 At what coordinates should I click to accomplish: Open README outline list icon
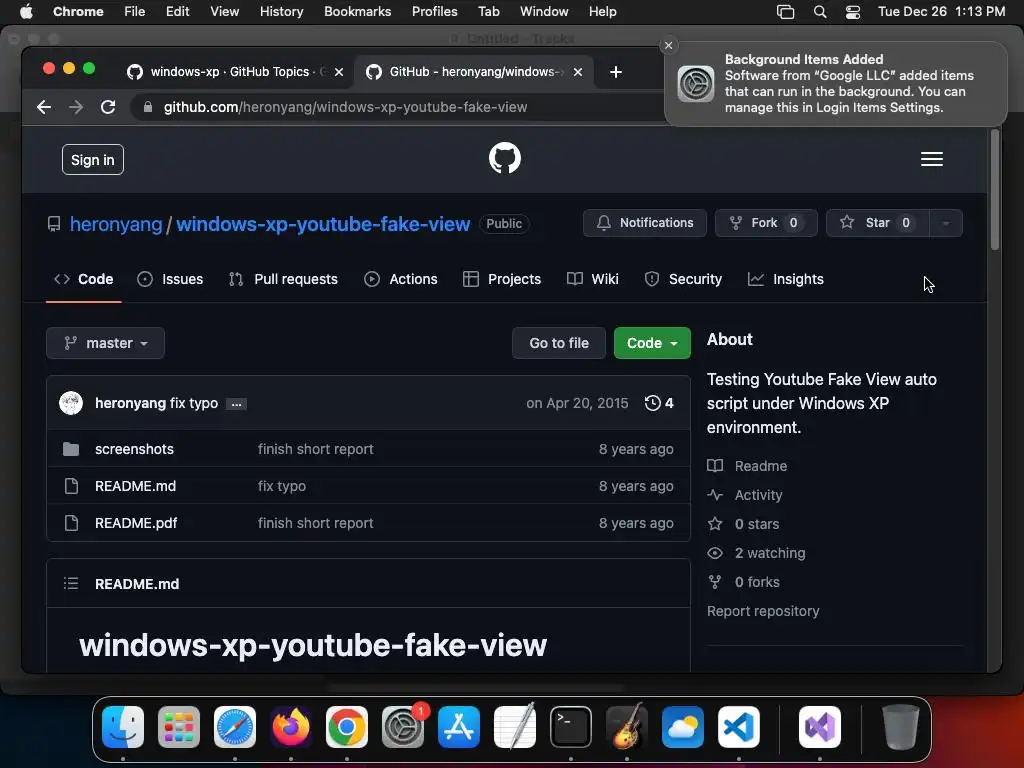pyautogui.click(x=71, y=583)
